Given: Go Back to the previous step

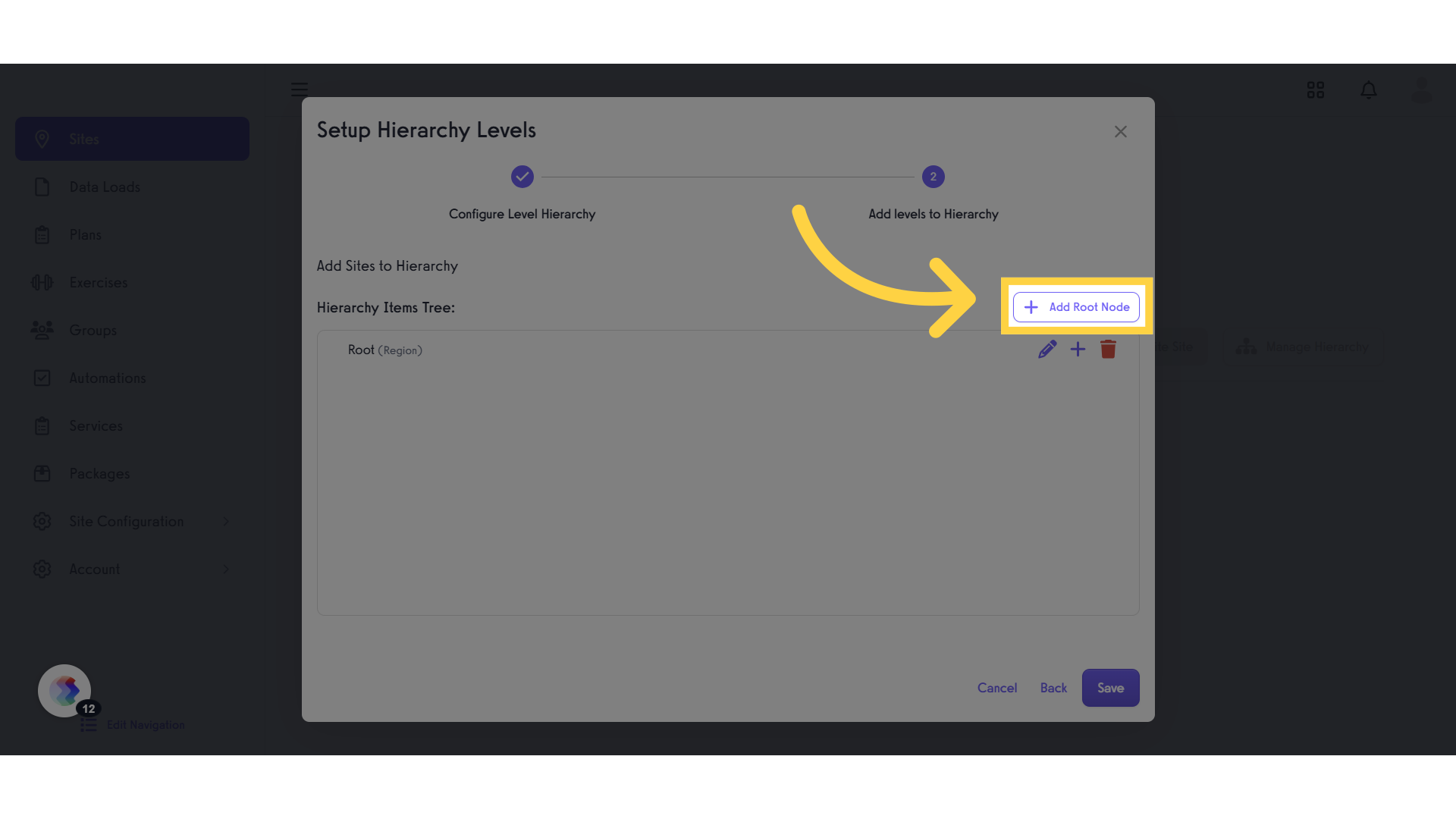Looking at the screenshot, I should point(1053,688).
